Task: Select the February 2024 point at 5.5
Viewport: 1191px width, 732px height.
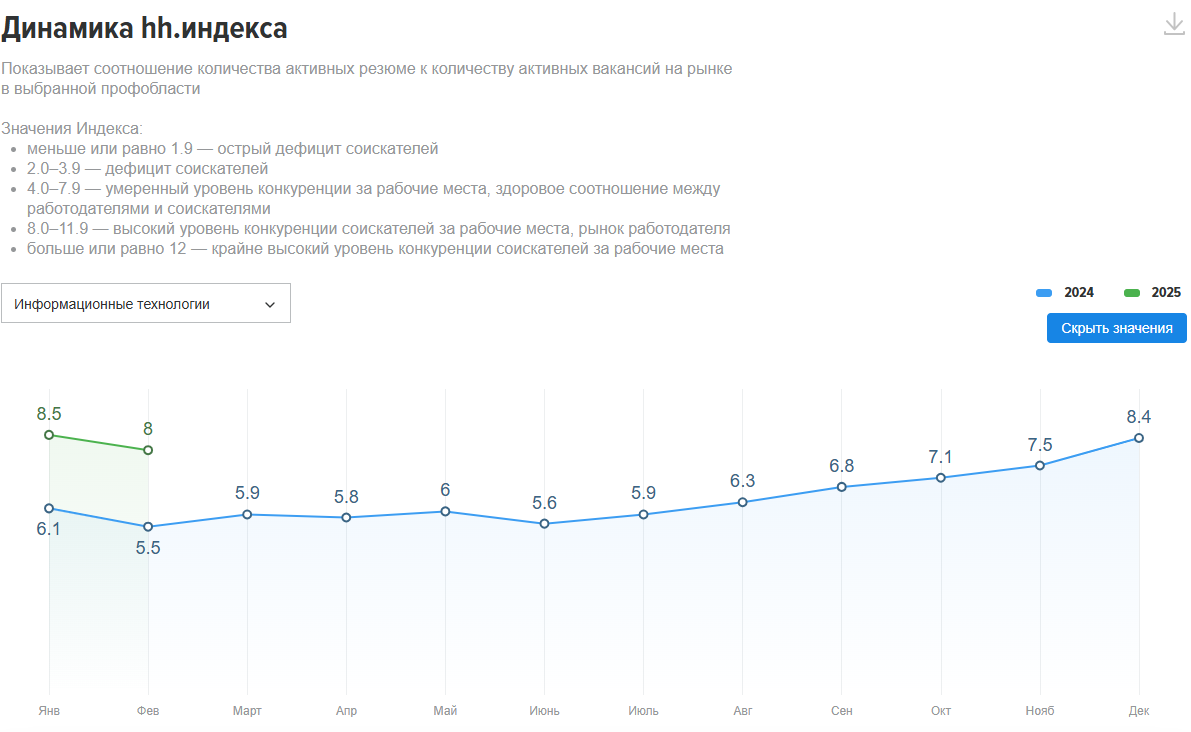Action: coord(148,527)
